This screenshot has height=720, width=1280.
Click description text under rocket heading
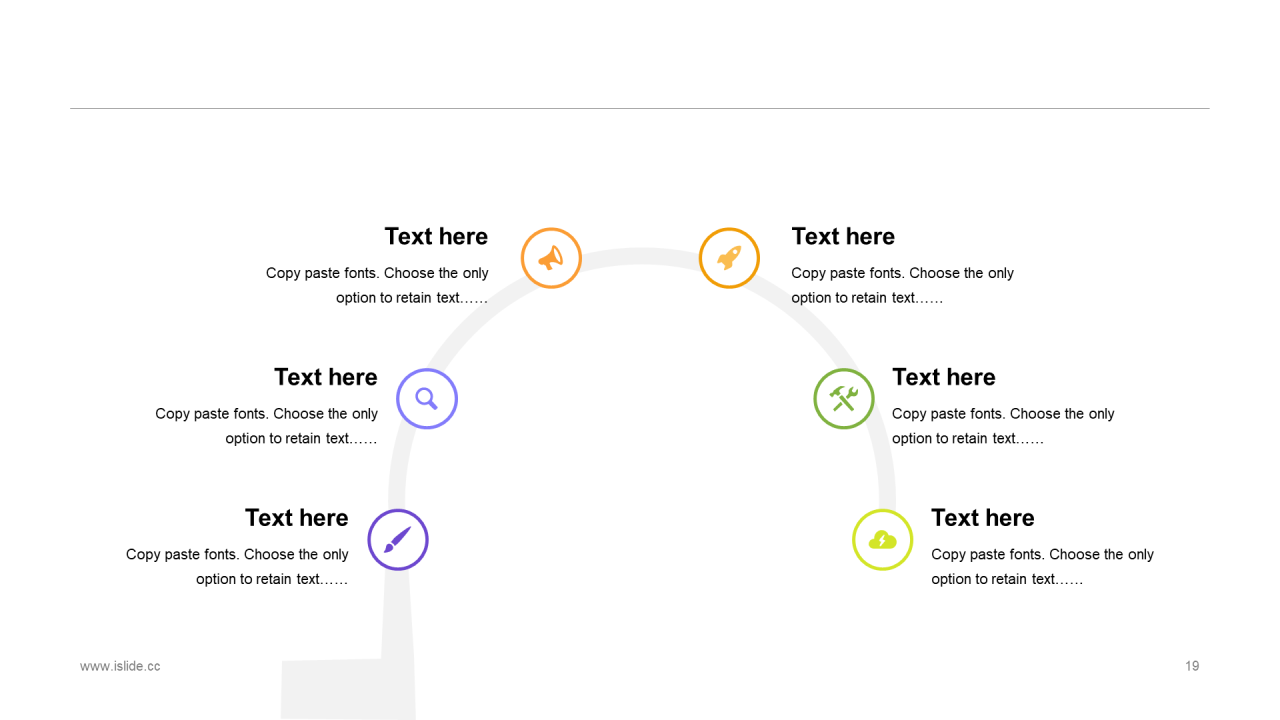click(903, 285)
